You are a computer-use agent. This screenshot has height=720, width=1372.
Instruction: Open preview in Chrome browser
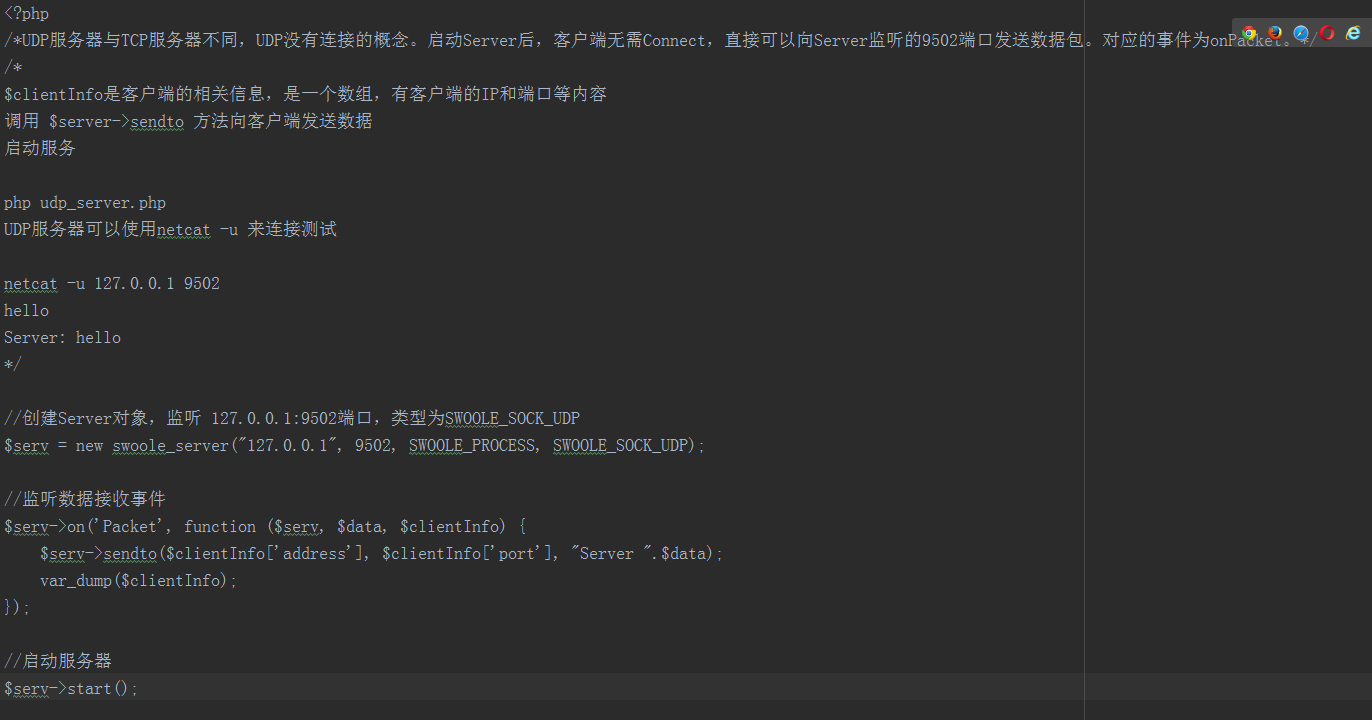coord(1249,33)
